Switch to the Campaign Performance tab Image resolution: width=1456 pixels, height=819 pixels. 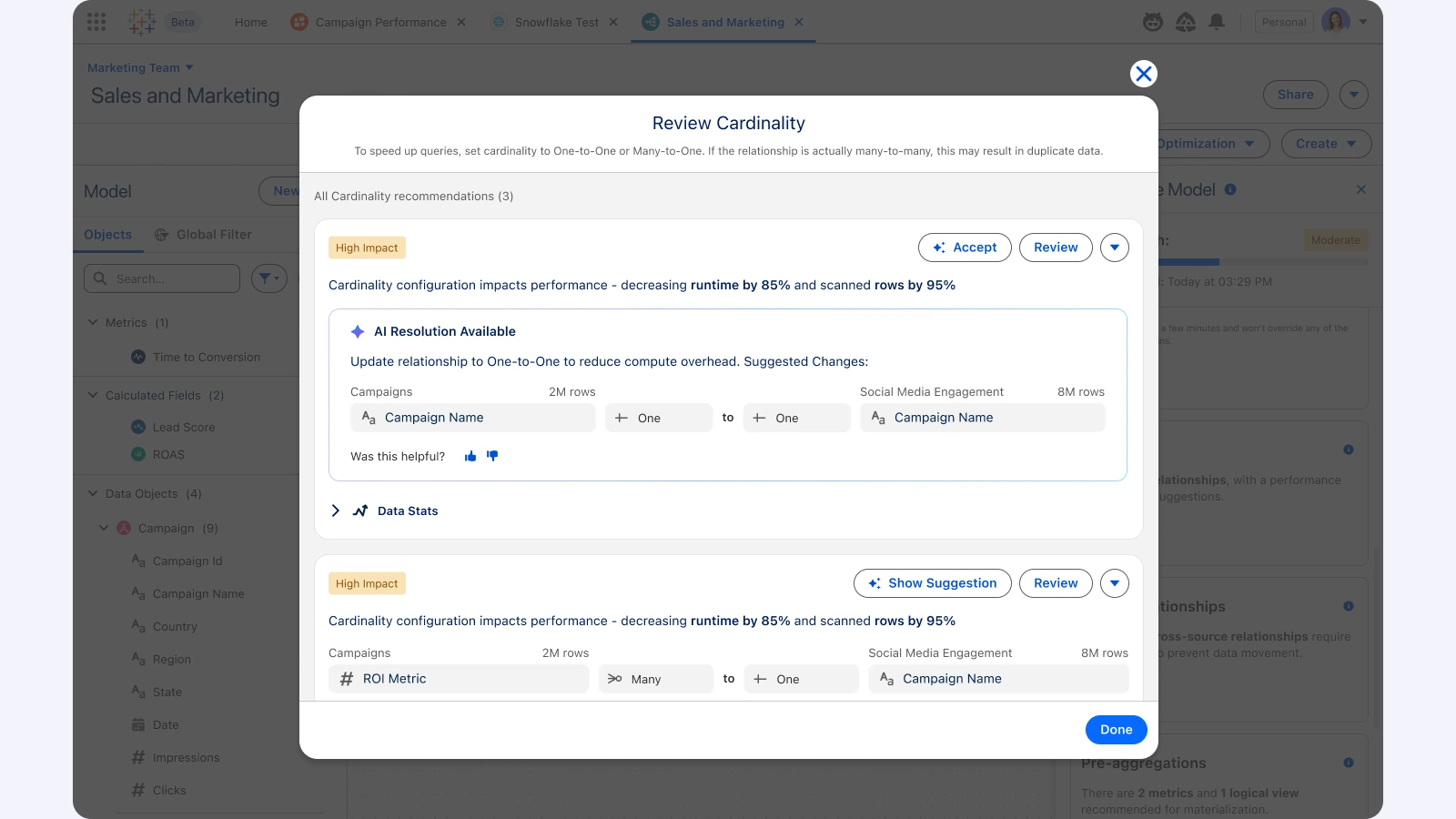(380, 22)
